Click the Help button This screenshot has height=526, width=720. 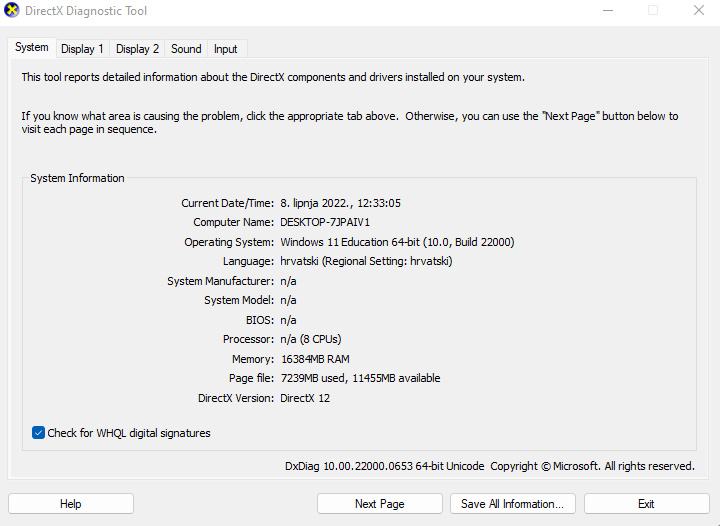coord(71,504)
